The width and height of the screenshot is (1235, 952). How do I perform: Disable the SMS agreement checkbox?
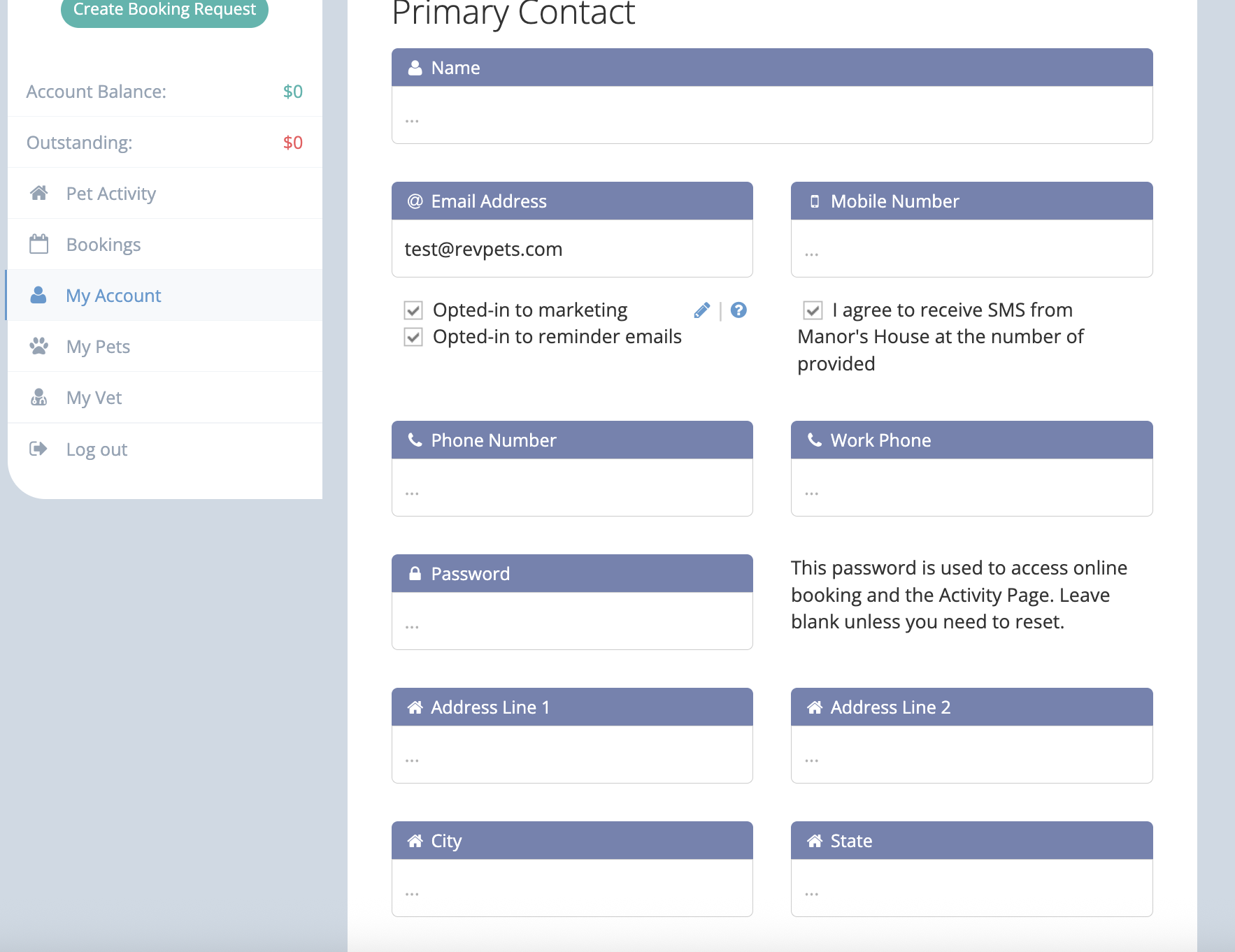click(x=812, y=310)
